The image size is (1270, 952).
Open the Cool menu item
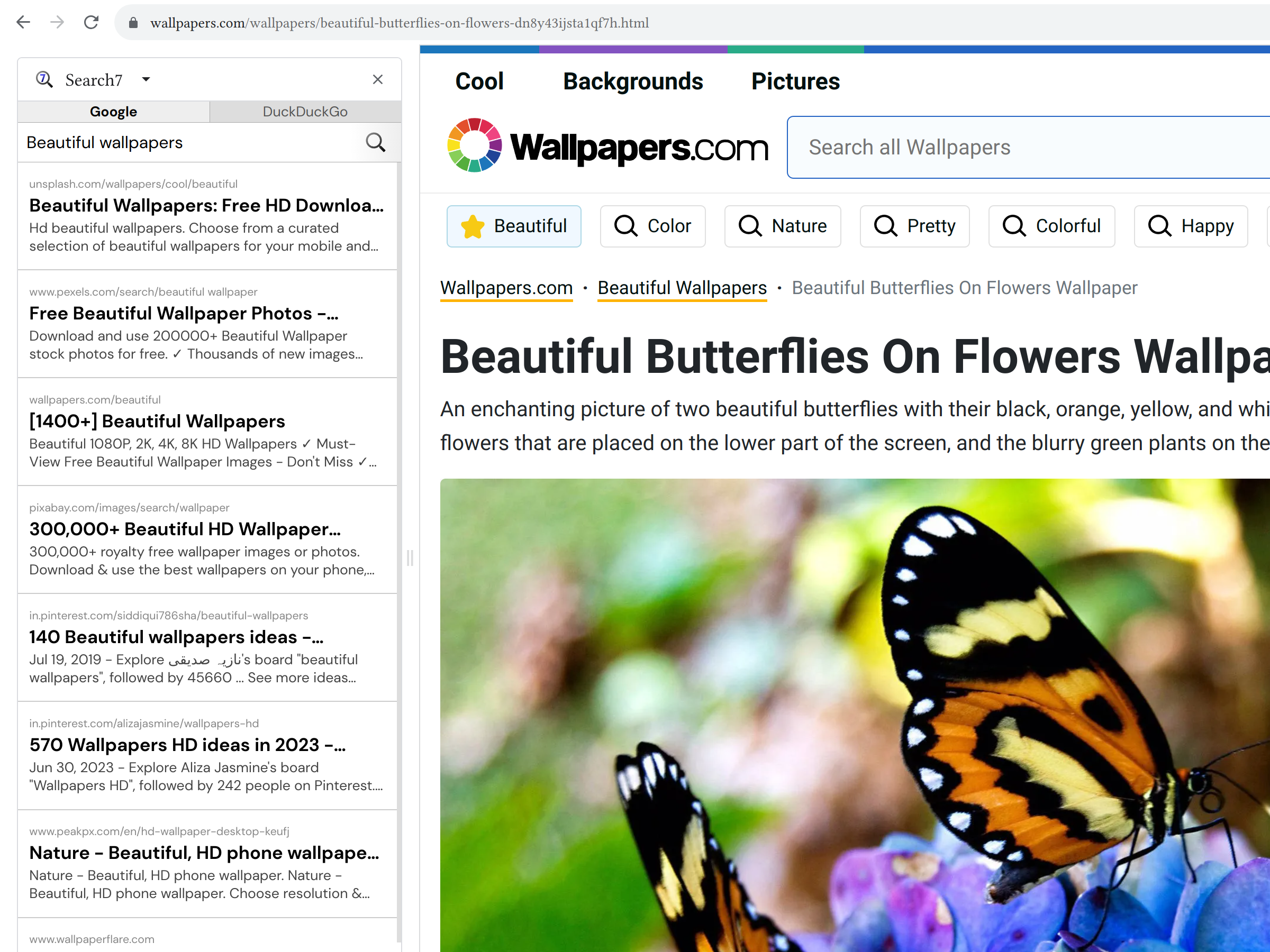point(479,81)
